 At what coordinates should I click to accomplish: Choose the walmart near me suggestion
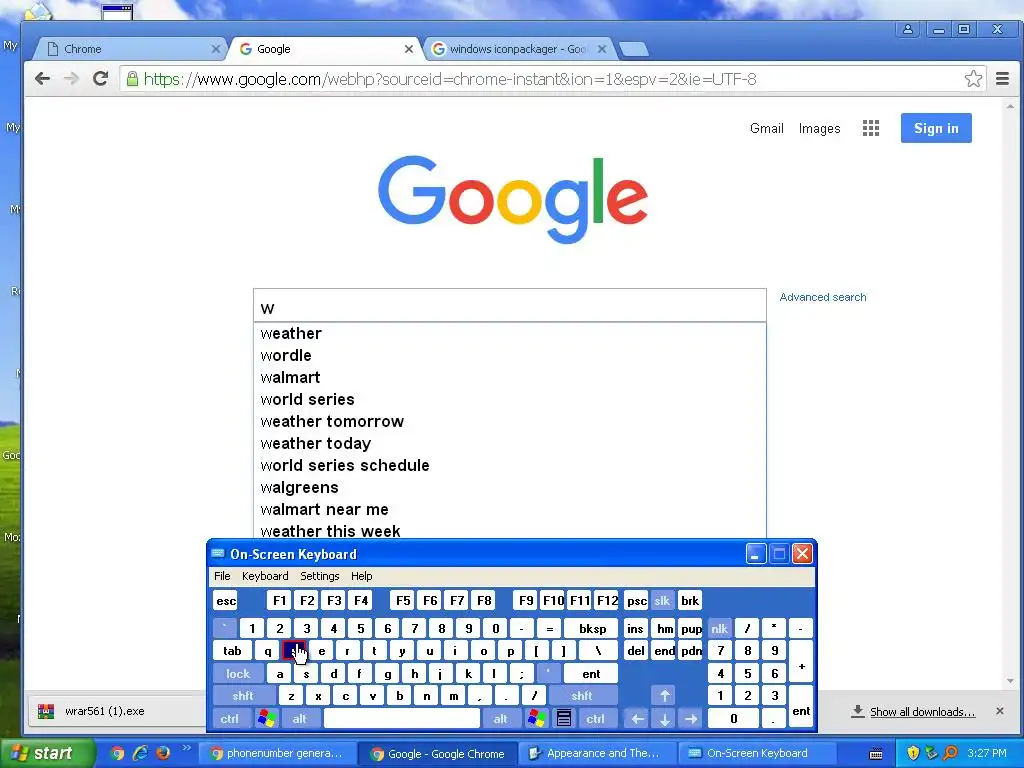pos(509,509)
